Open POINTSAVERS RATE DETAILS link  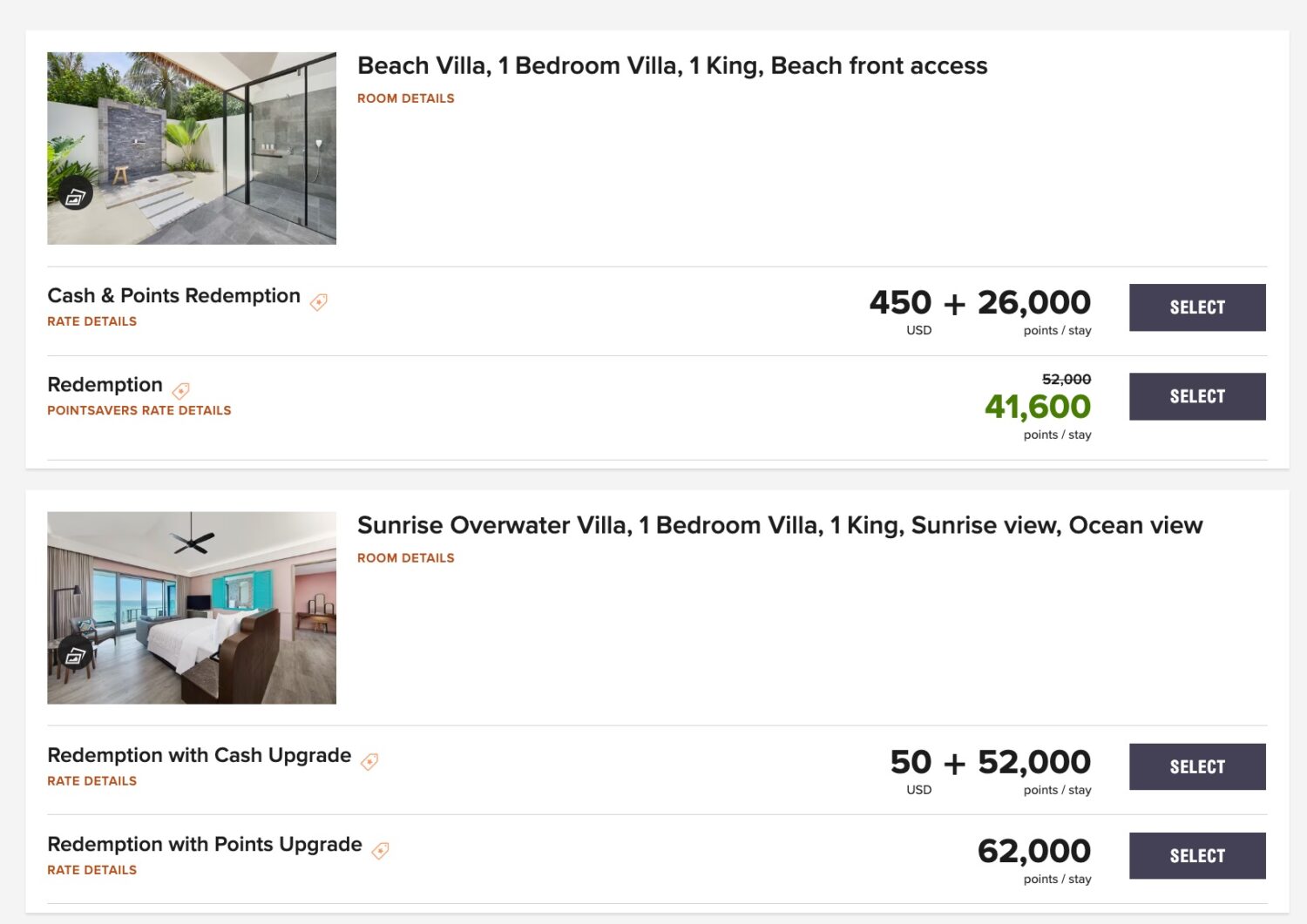[139, 409]
